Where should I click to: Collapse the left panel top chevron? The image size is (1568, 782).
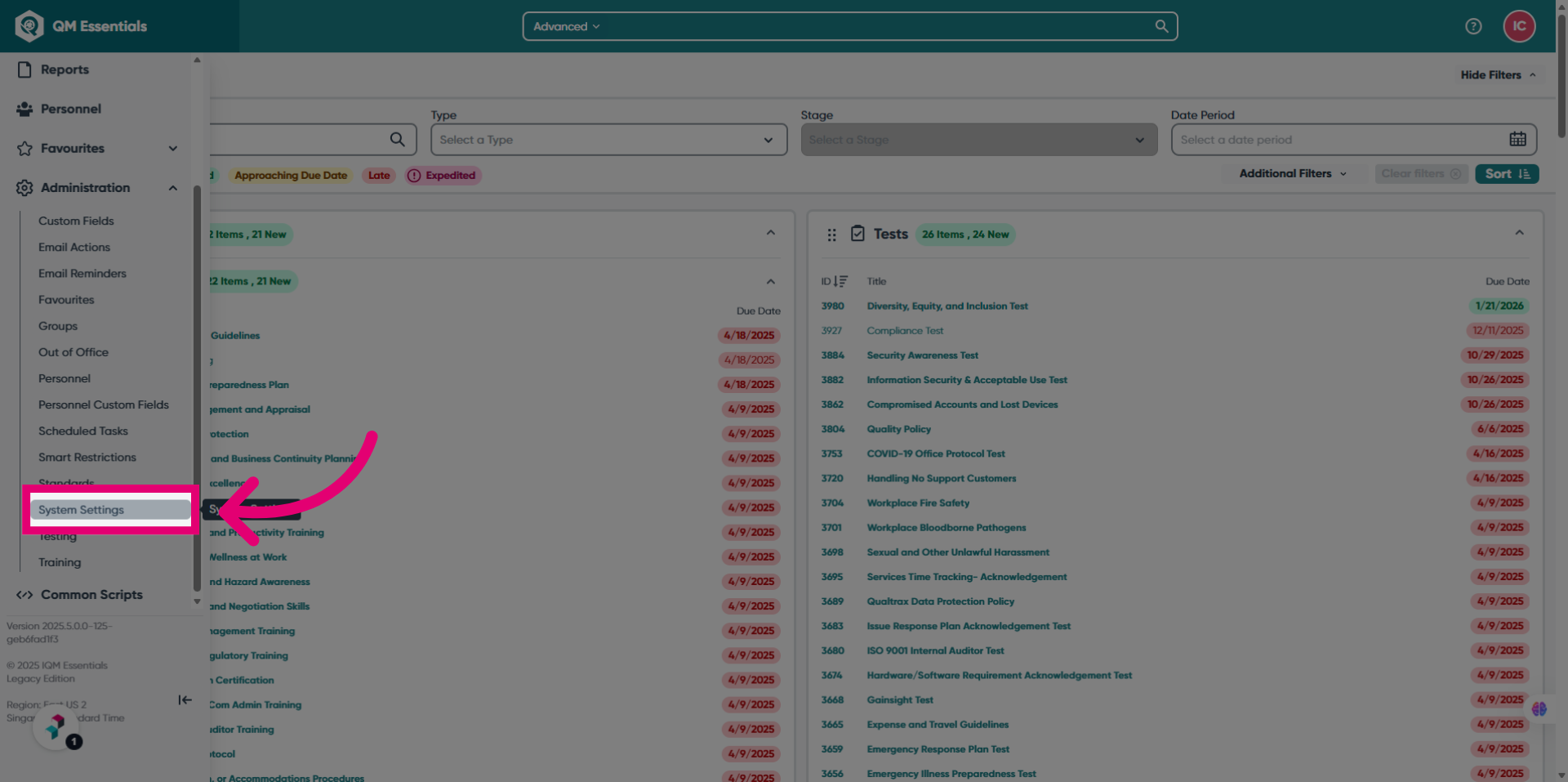770,233
